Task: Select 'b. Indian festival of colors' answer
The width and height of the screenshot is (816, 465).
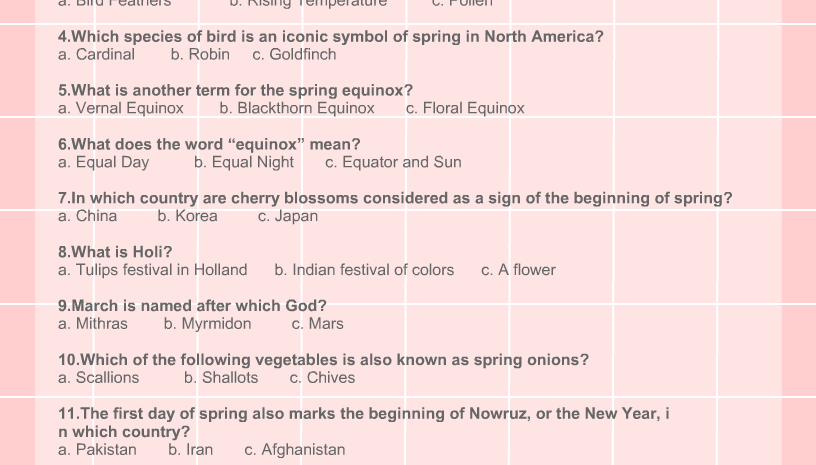Action: click(x=364, y=270)
